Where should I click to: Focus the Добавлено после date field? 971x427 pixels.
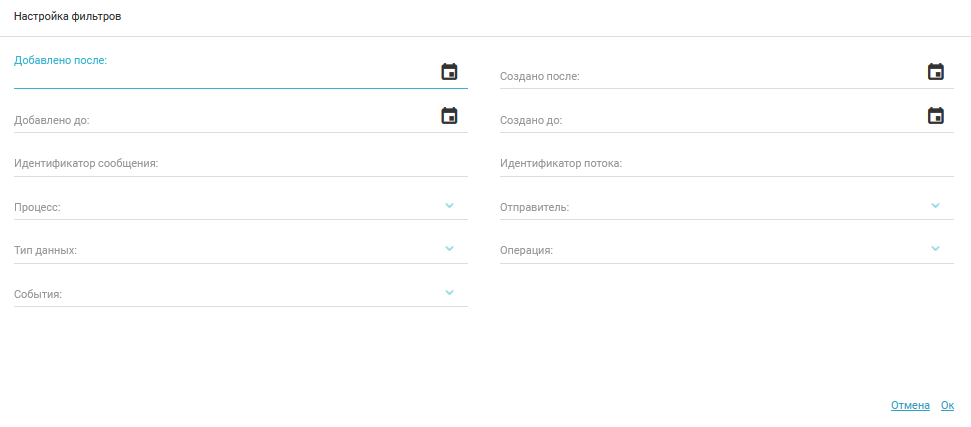[x=220, y=76]
